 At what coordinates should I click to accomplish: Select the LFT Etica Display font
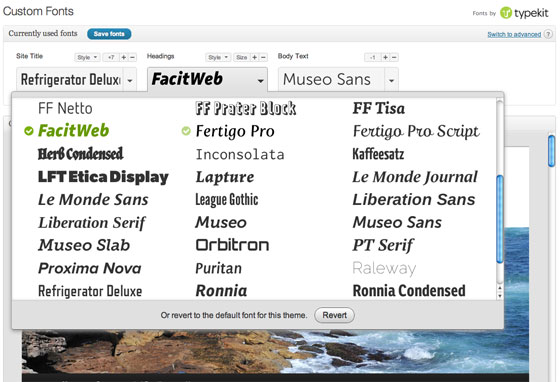(x=103, y=177)
